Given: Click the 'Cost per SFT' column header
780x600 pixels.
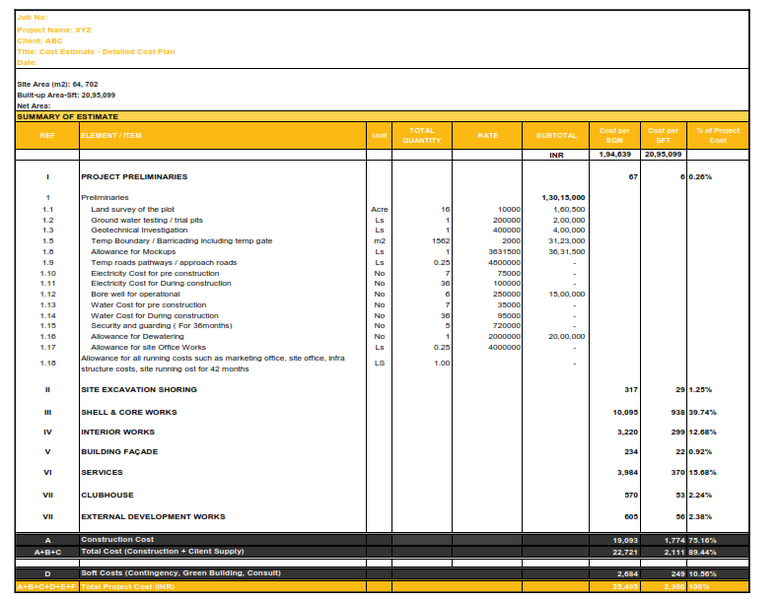Looking at the screenshot, I should pos(663,135).
